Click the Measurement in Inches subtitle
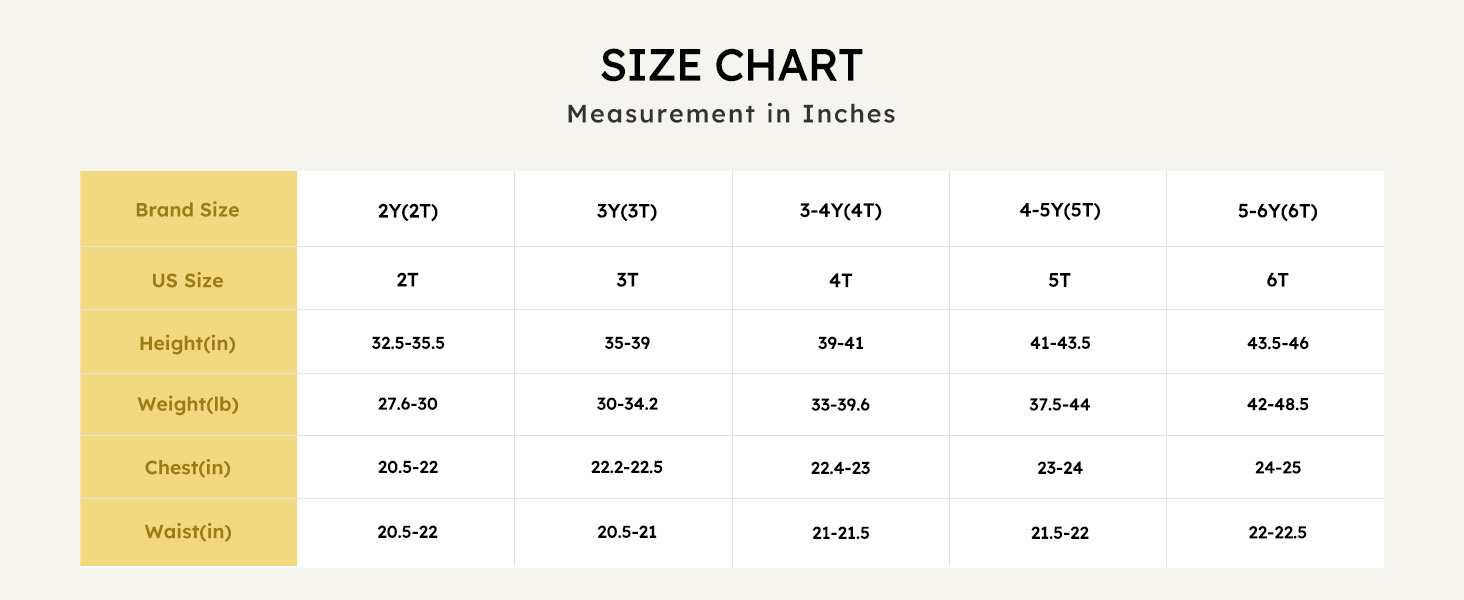 (731, 114)
